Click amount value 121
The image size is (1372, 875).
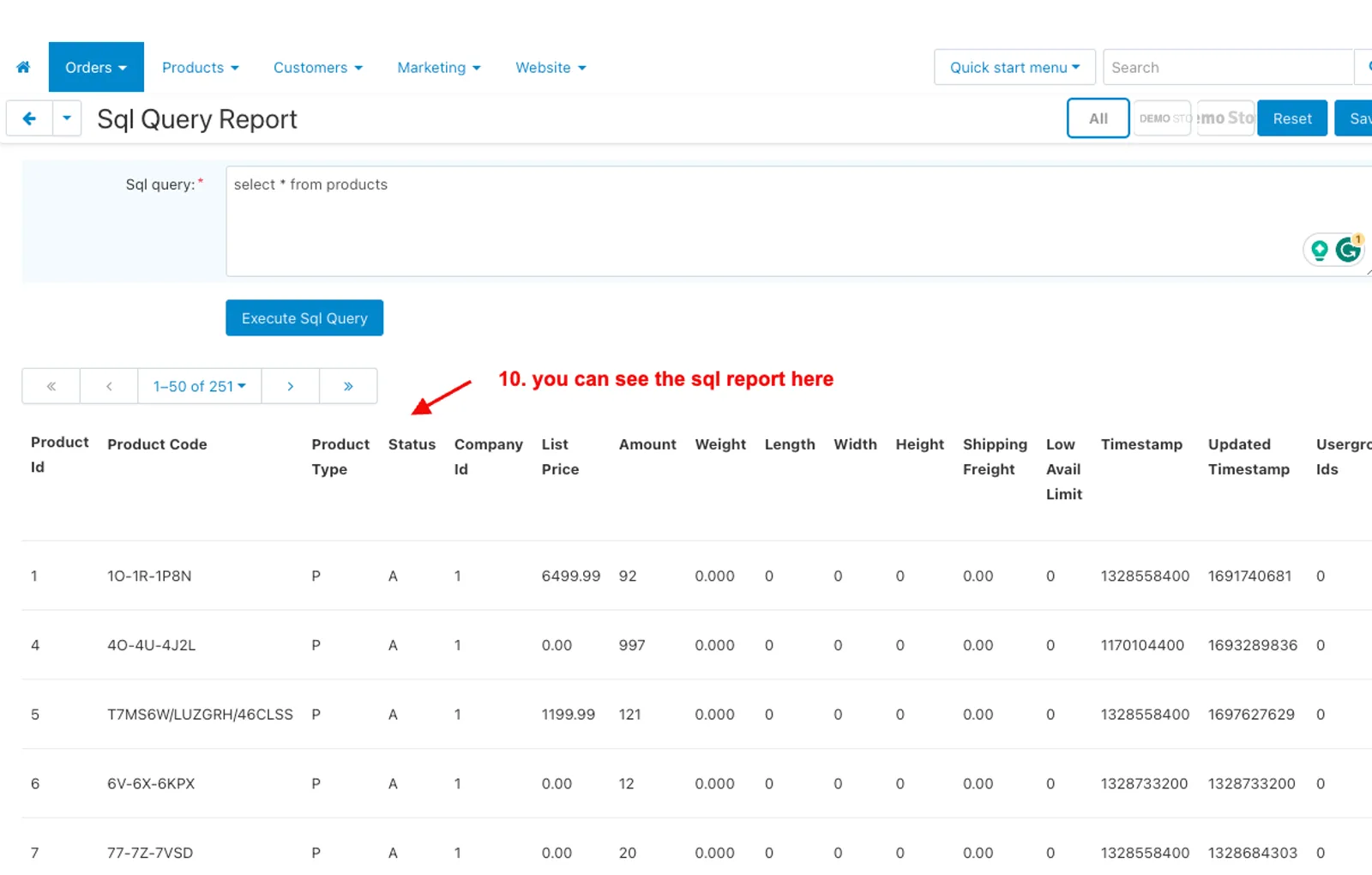click(x=630, y=715)
